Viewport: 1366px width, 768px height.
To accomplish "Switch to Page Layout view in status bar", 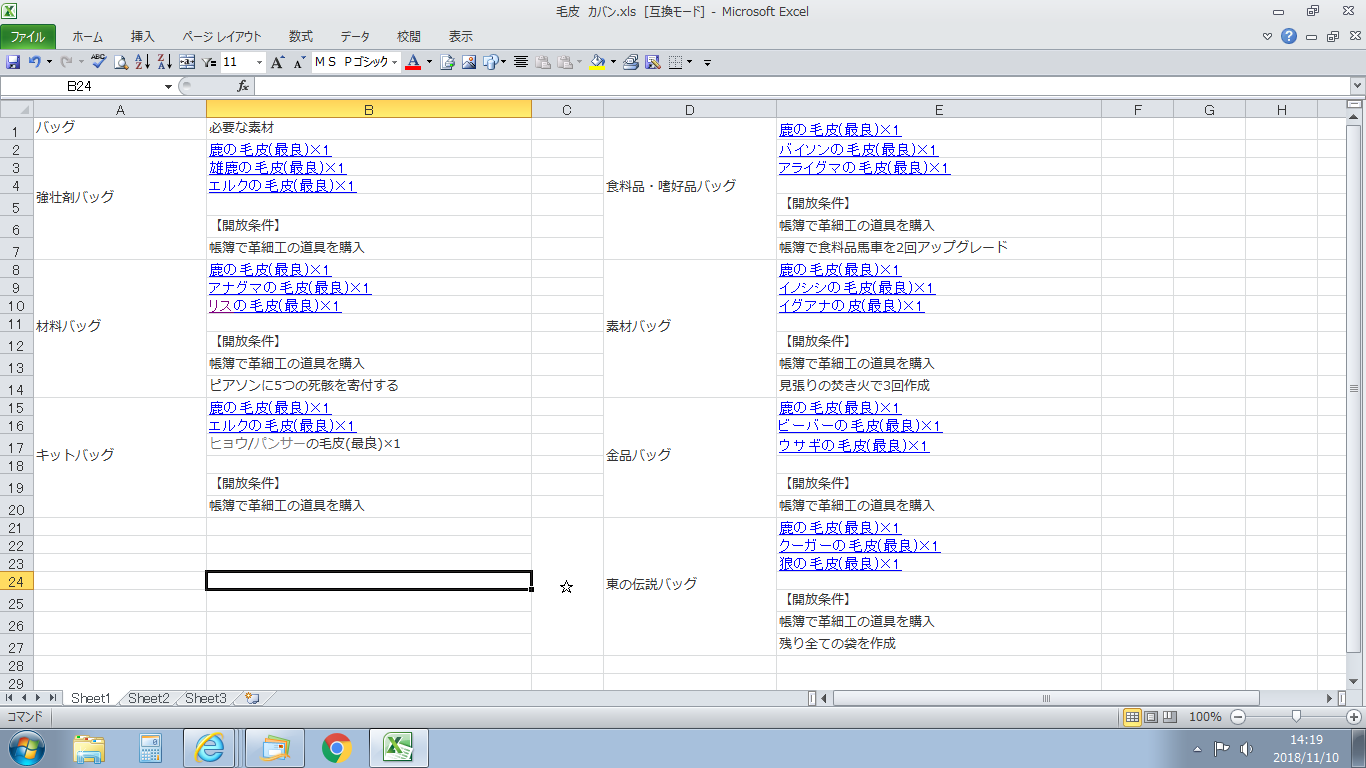I will [x=1151, y=717].
